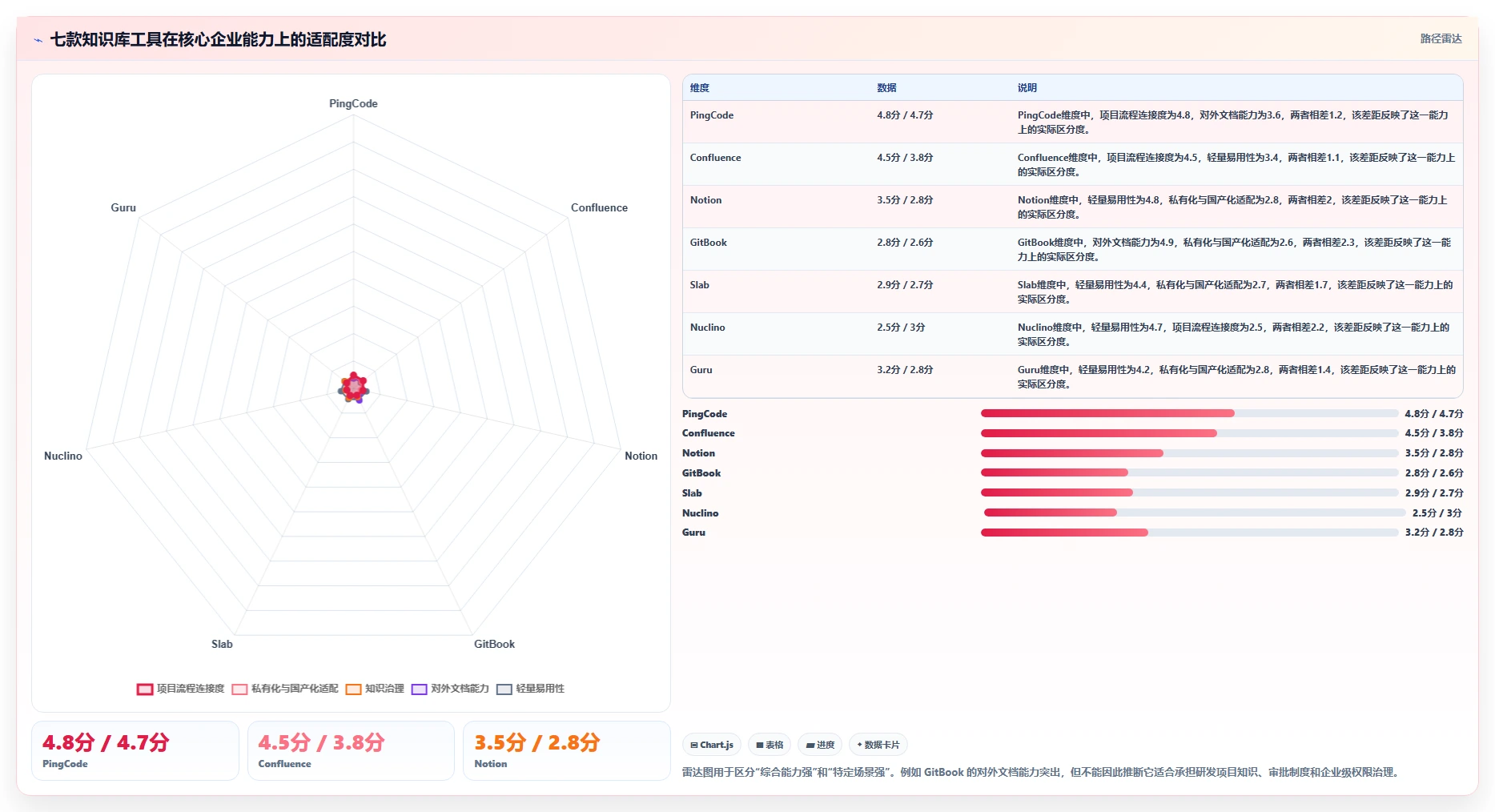Click the 表格 tag chip
This screenshot has height=812, width=1495.
coord(770,745)
